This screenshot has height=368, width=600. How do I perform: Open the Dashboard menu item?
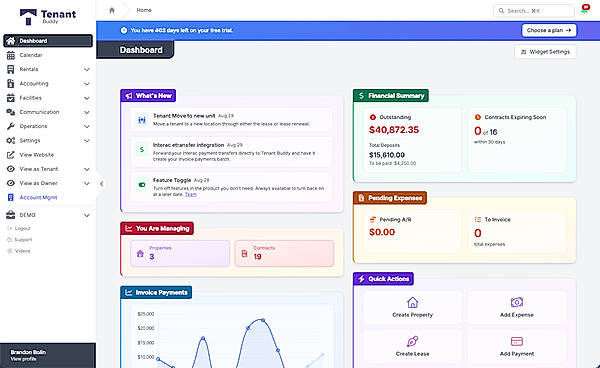(x=48, y=41)
